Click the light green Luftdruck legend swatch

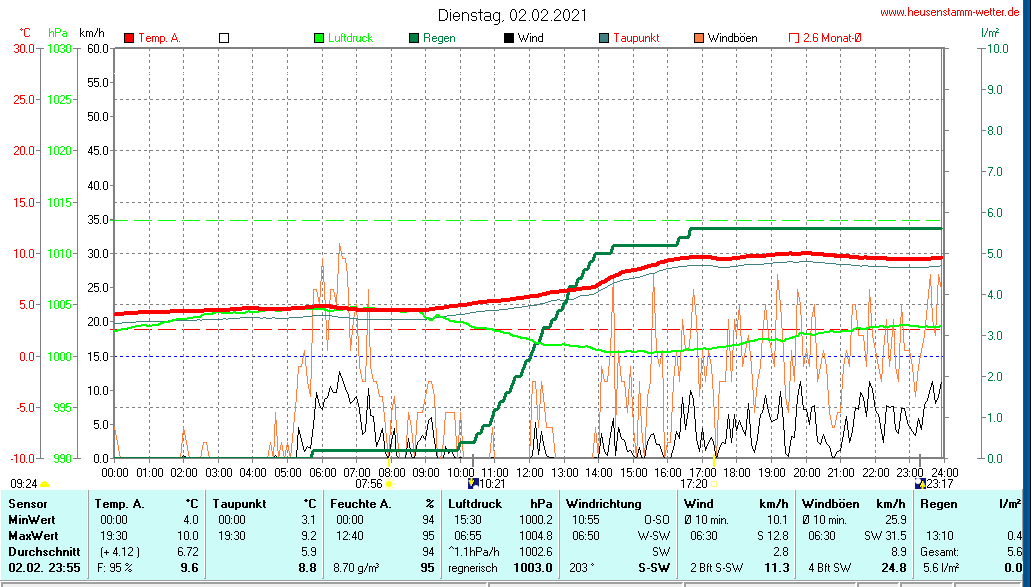319,38
